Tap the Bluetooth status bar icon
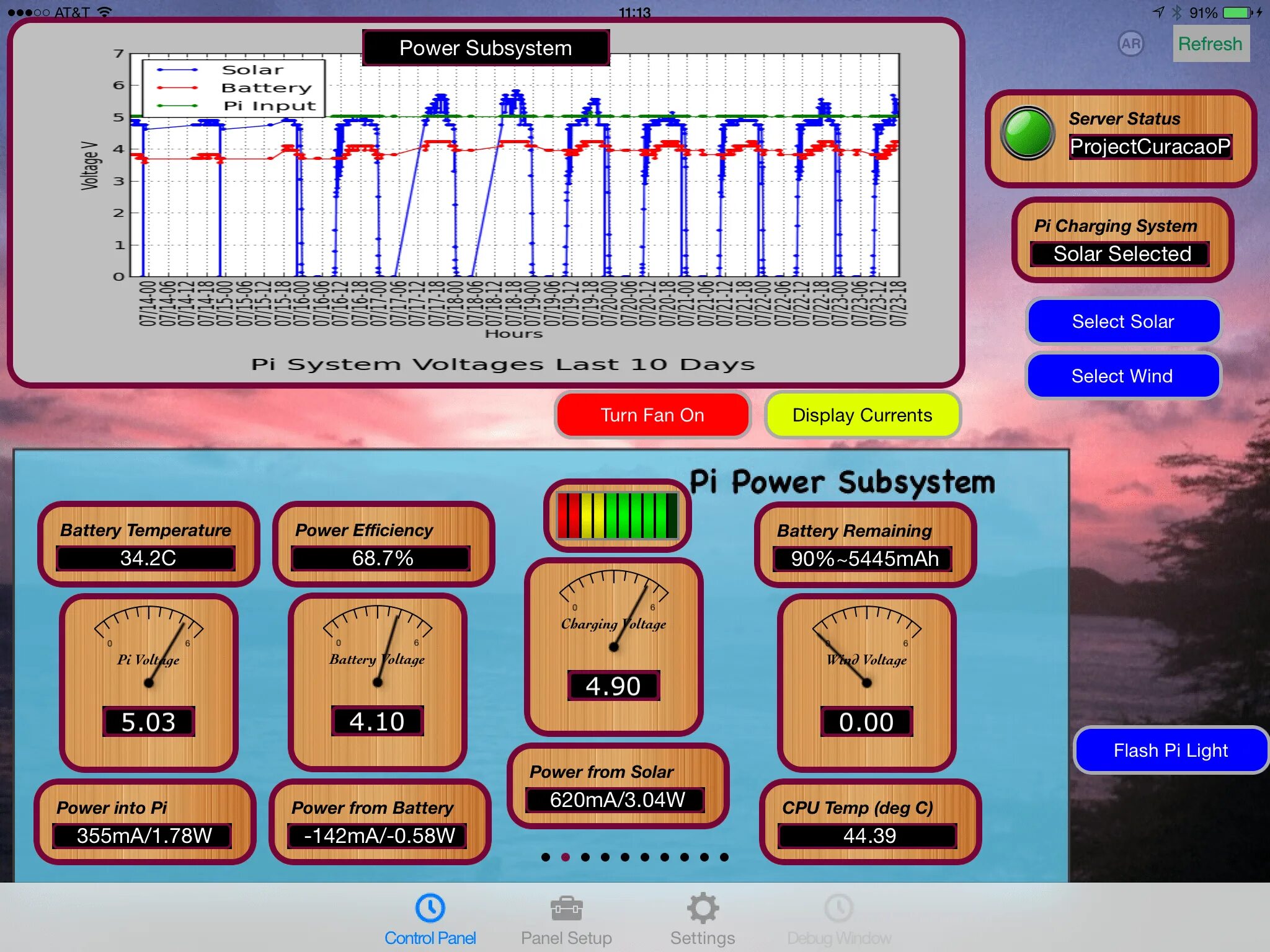 (x=1176, y=12)
